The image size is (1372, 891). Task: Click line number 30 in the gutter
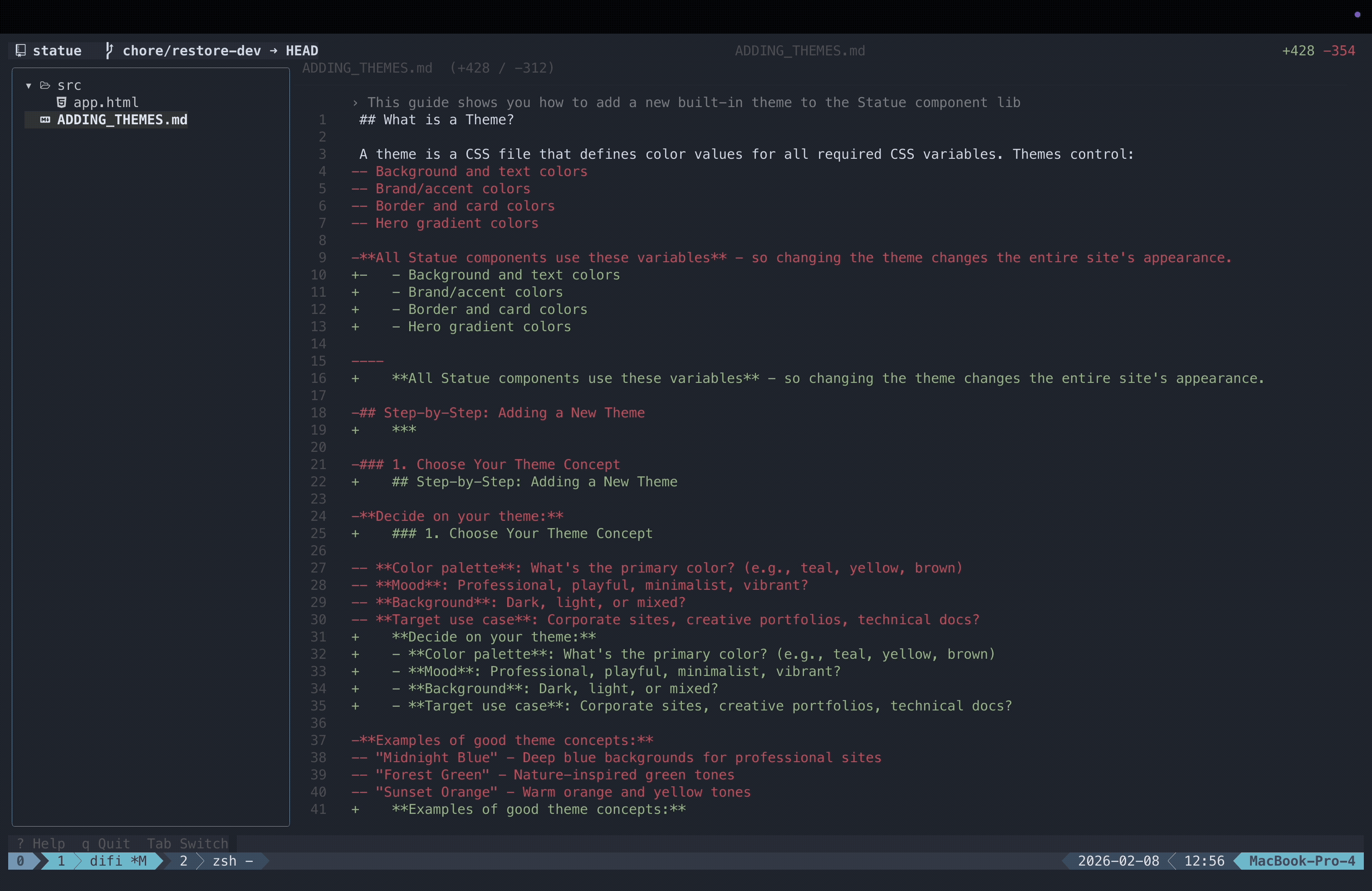(318, 620)
